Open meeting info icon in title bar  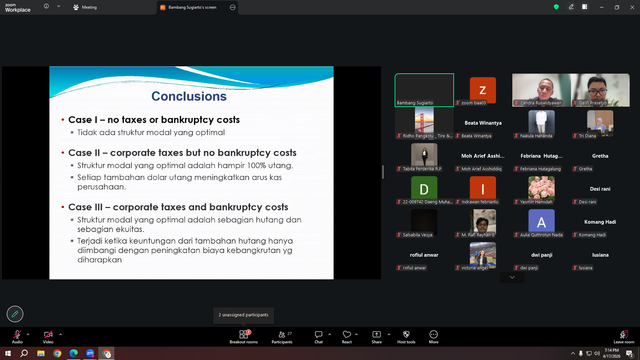click(47, 6)
